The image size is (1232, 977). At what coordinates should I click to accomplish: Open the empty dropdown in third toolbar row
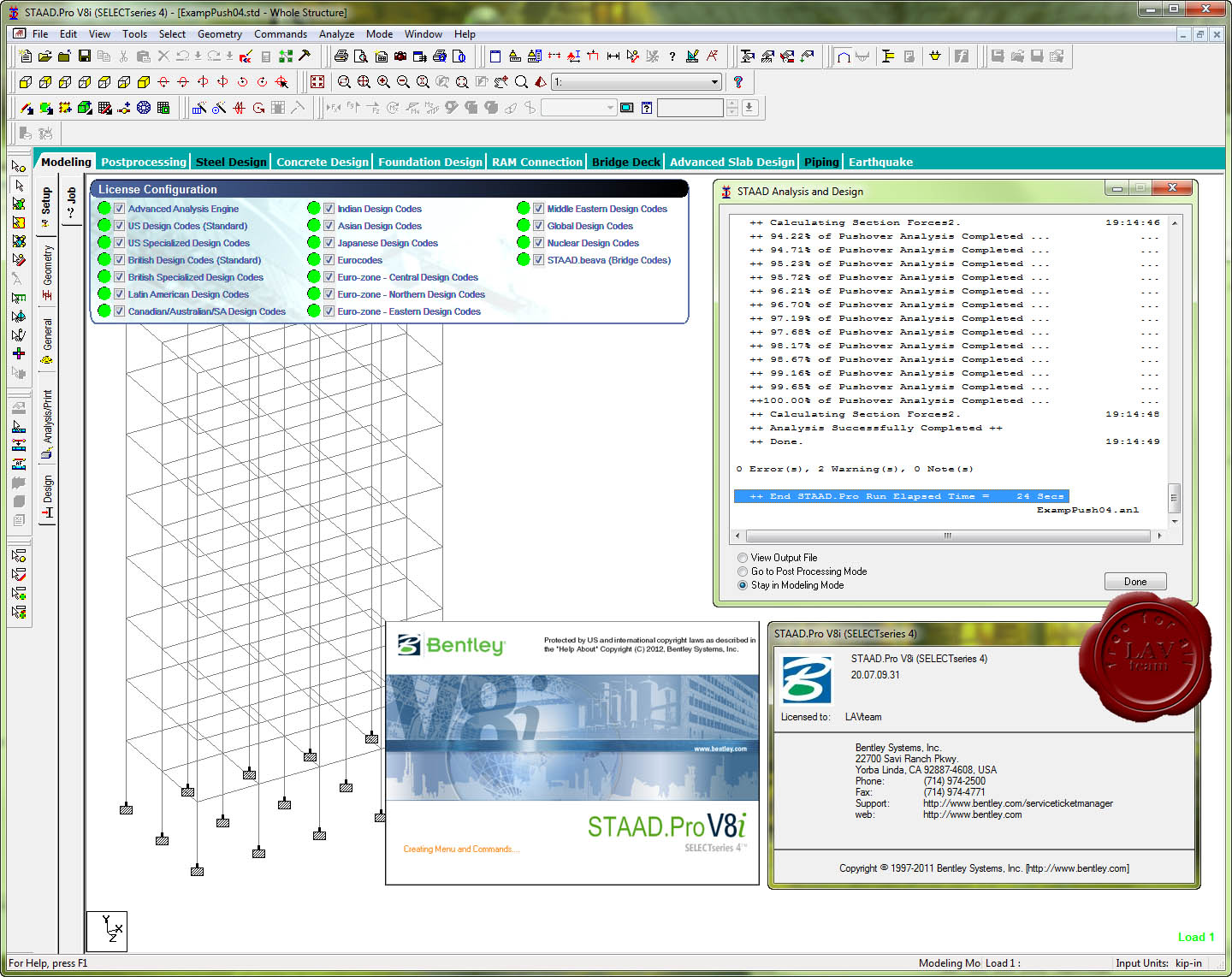click(578, 108)
